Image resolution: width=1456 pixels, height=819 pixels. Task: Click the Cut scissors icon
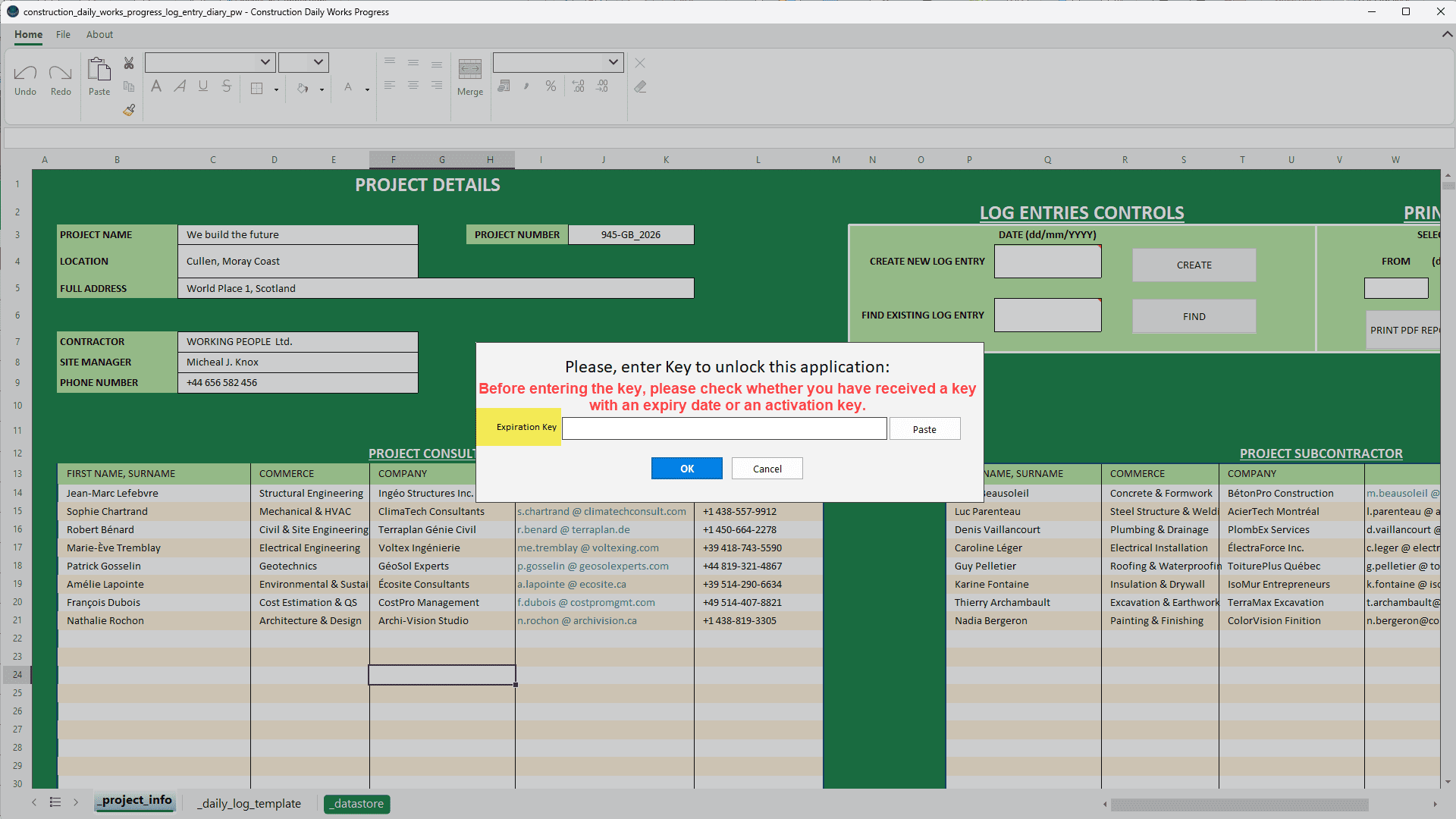click(129, 63)
